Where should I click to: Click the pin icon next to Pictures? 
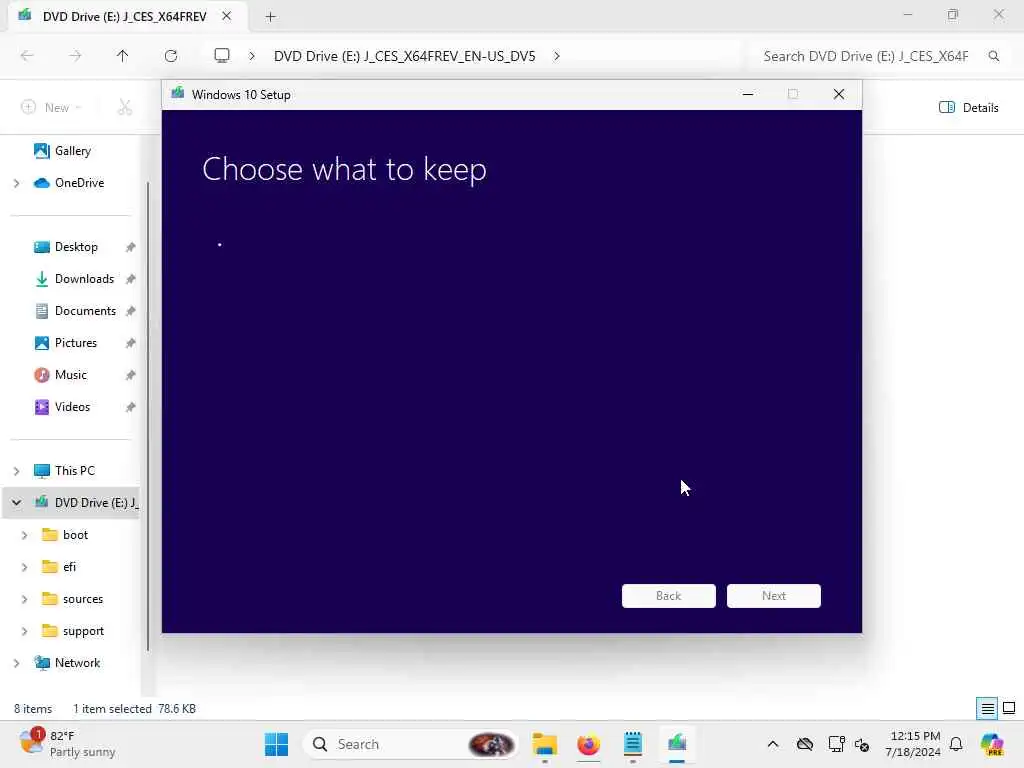click(131, 343)
